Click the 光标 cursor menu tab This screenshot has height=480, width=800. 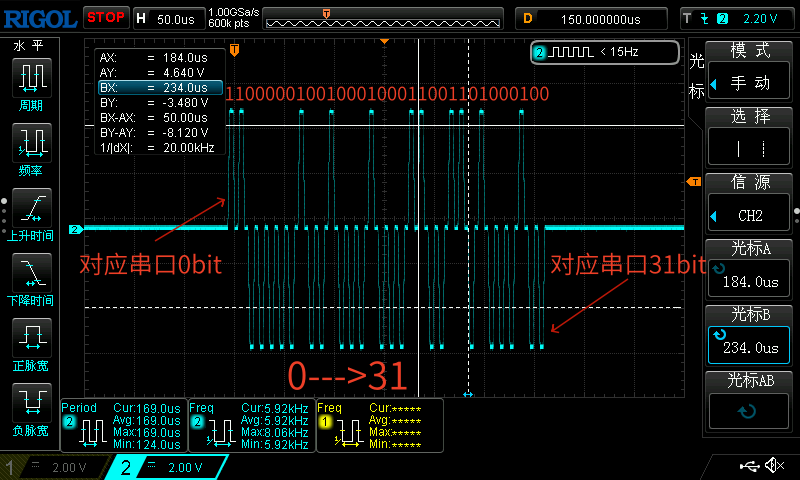coord(697,76)
